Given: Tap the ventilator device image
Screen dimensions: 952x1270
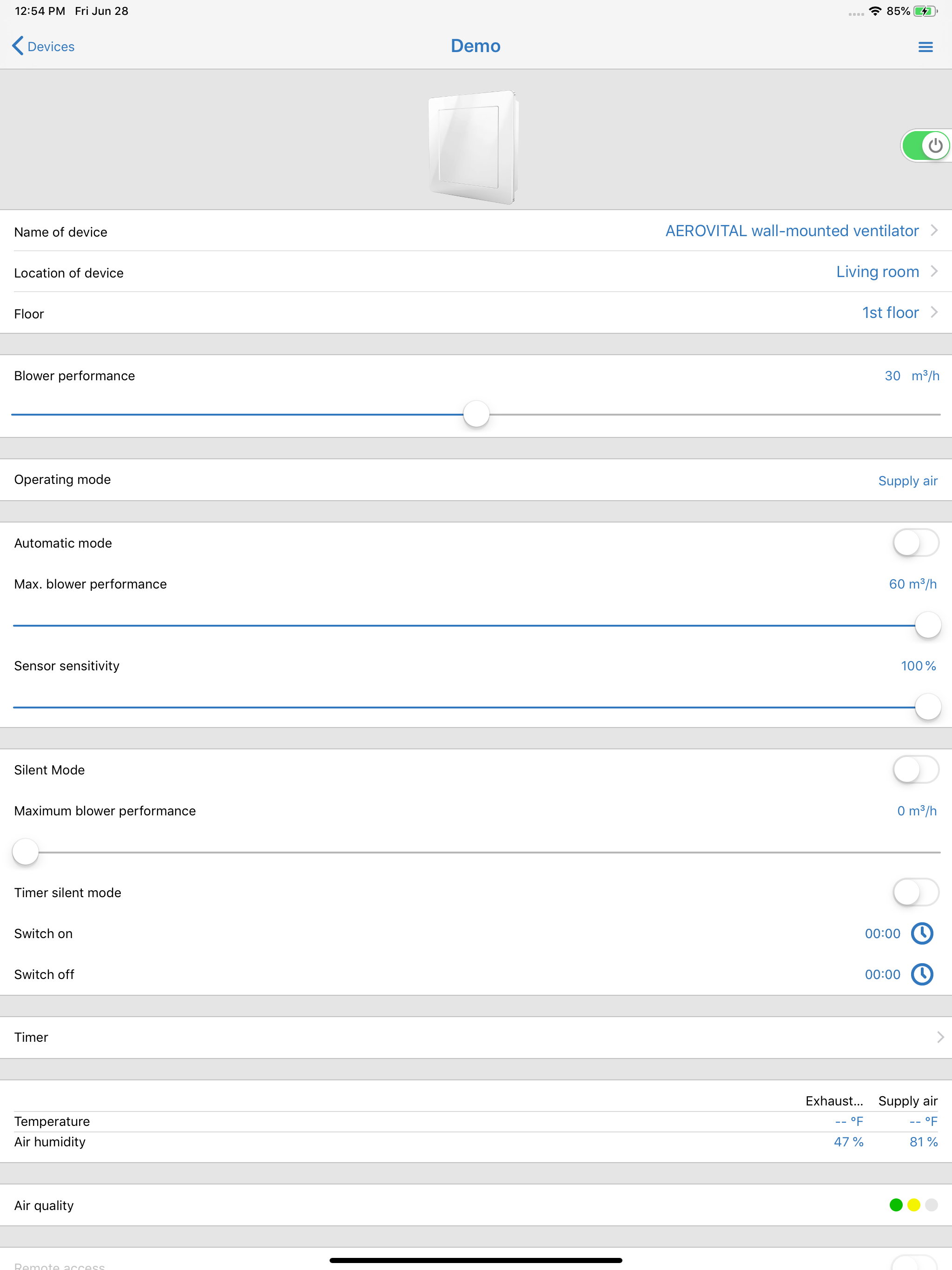Looking at the screenshot, I should tap(474, 146).
